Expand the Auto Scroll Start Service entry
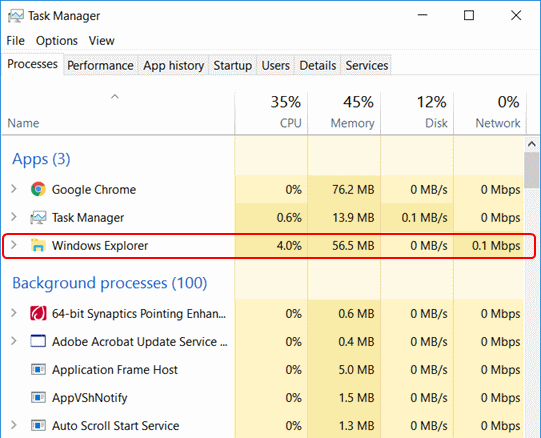This screenshot has width=541, height=438. [14, 425]
